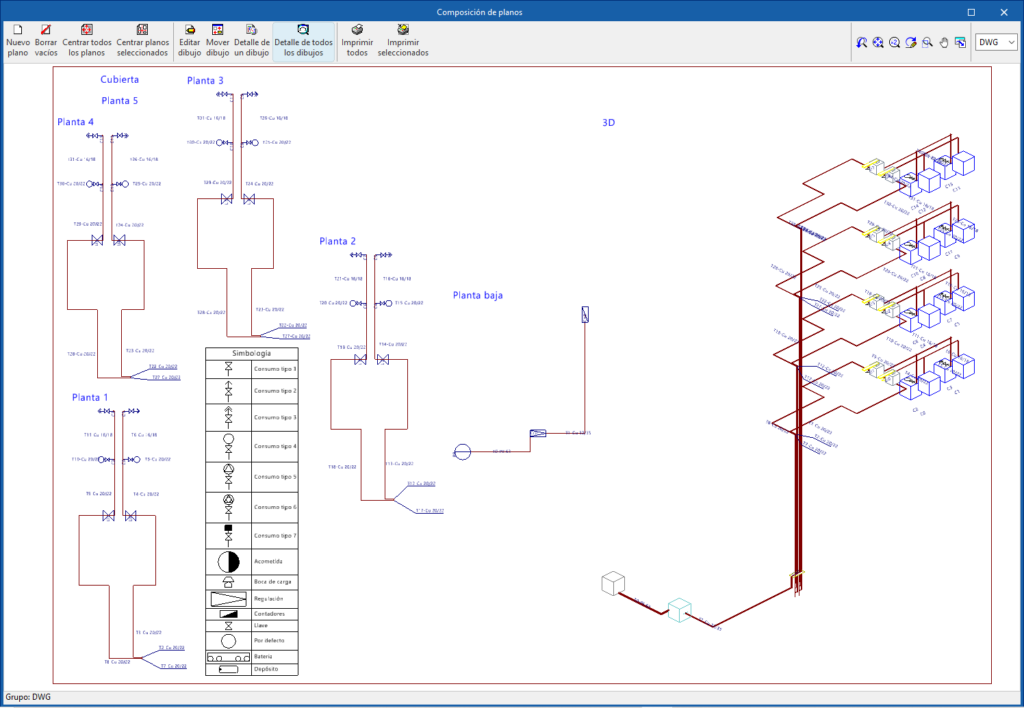Print all sheets with Imprimir todos

[357, 41]
